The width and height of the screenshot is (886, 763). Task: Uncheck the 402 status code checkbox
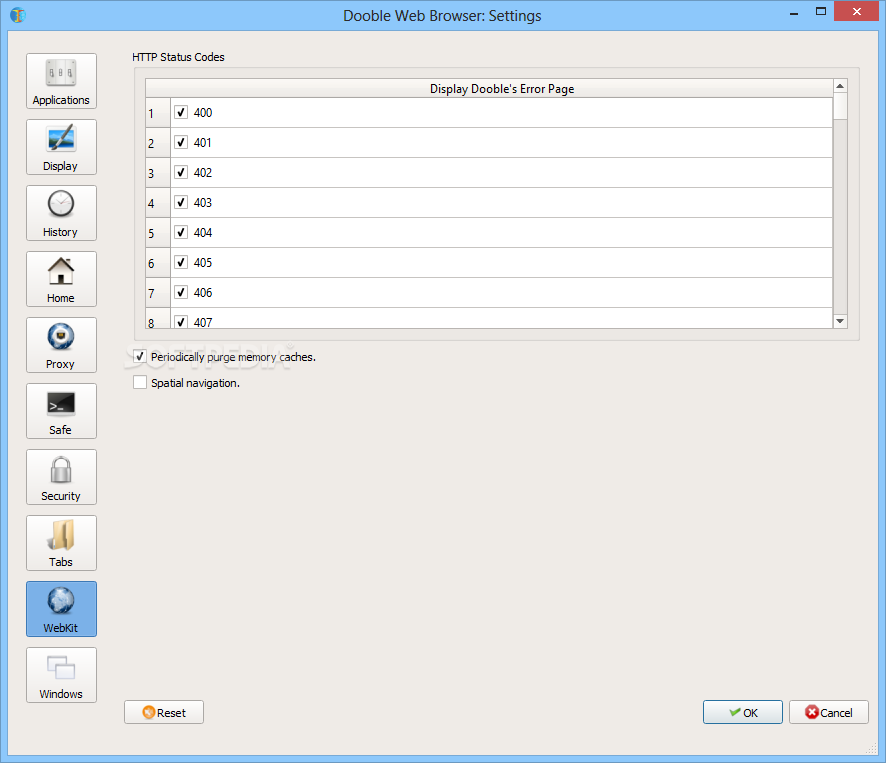[x=181, y=172]
